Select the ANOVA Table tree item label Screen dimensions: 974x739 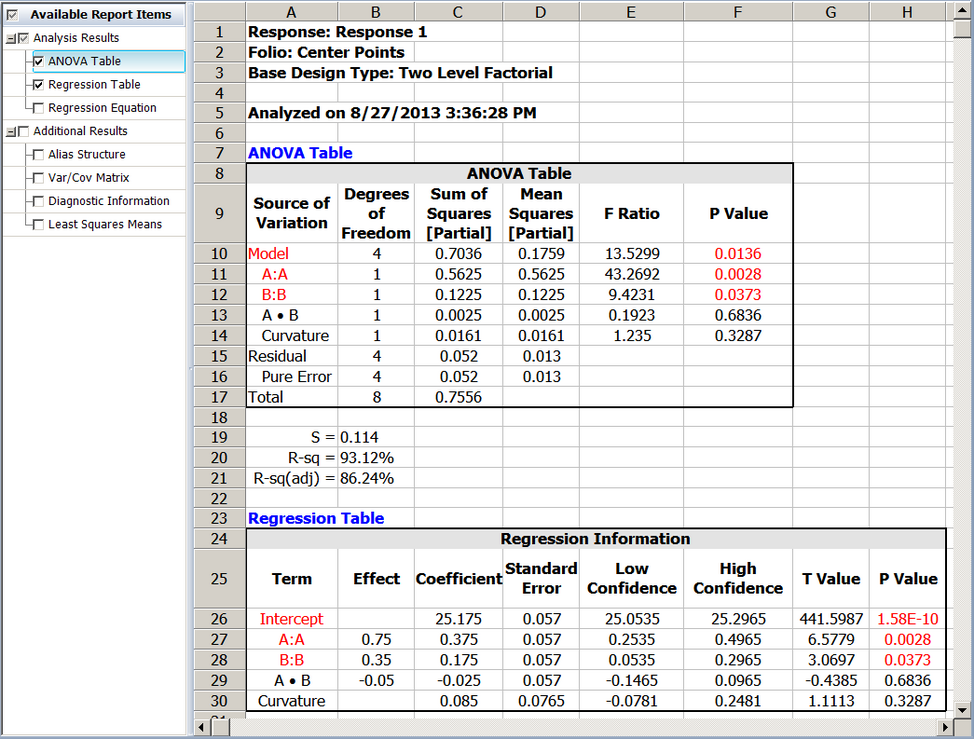tap(84, 61)
